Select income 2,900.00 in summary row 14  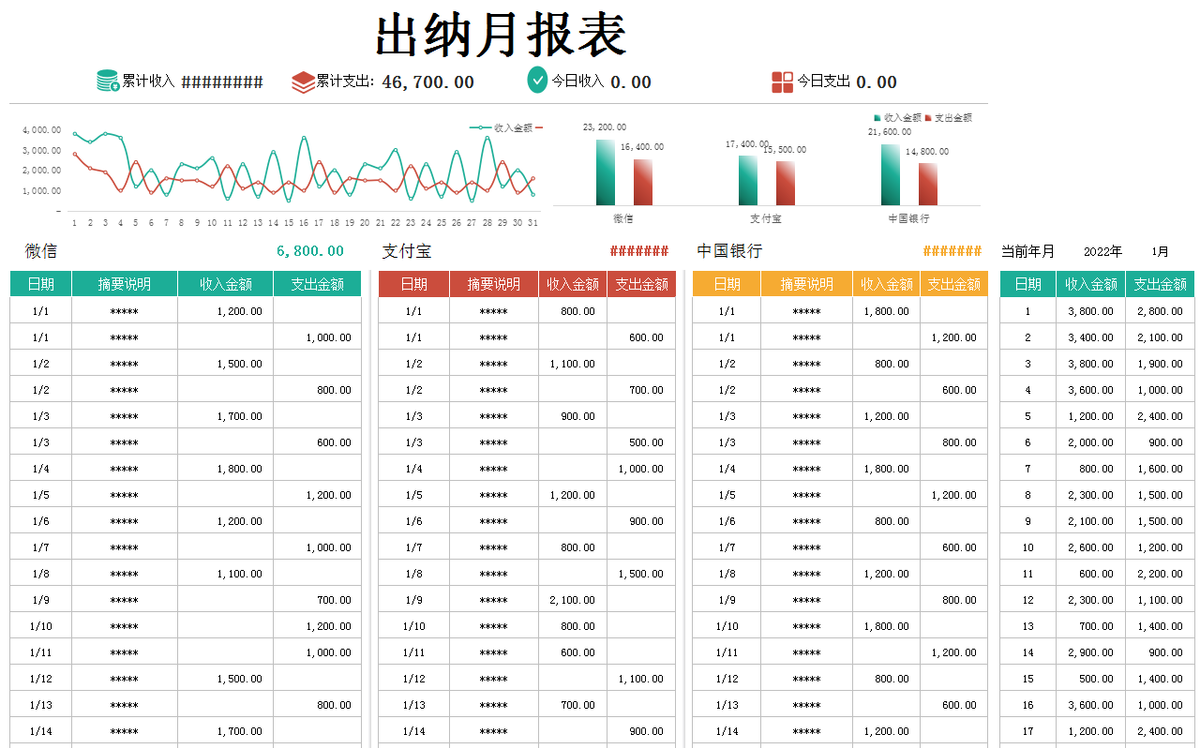tap(1091, 653)
